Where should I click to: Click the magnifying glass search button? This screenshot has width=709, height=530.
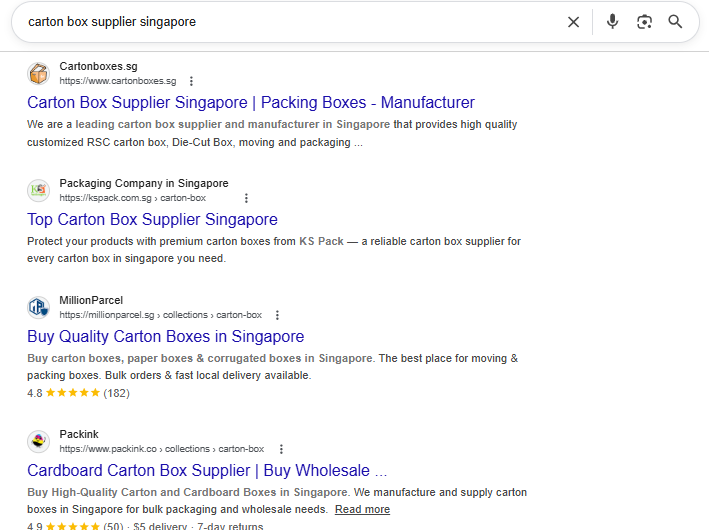675,21
